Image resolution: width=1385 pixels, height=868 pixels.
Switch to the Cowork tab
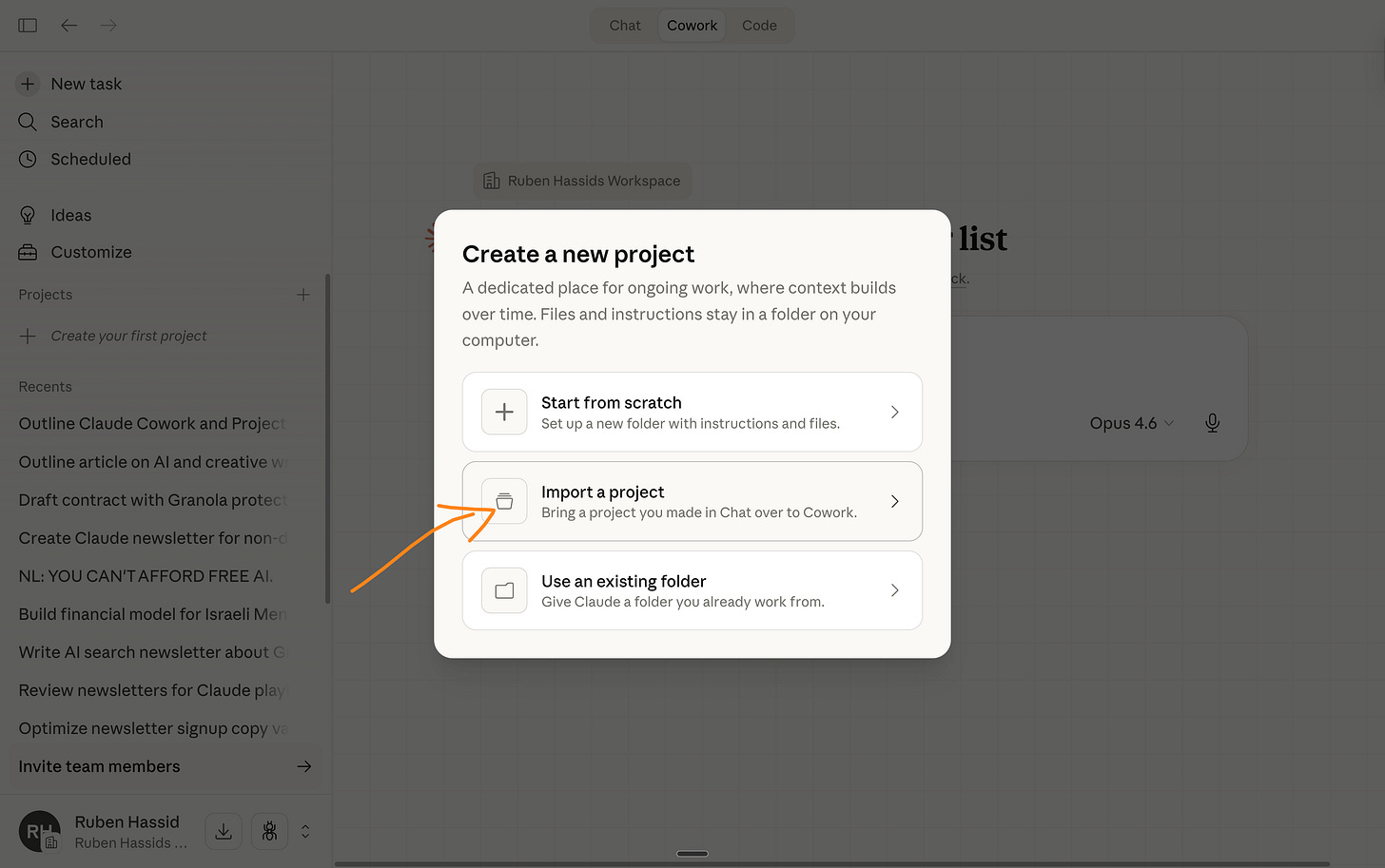click(x=692, y=26)
